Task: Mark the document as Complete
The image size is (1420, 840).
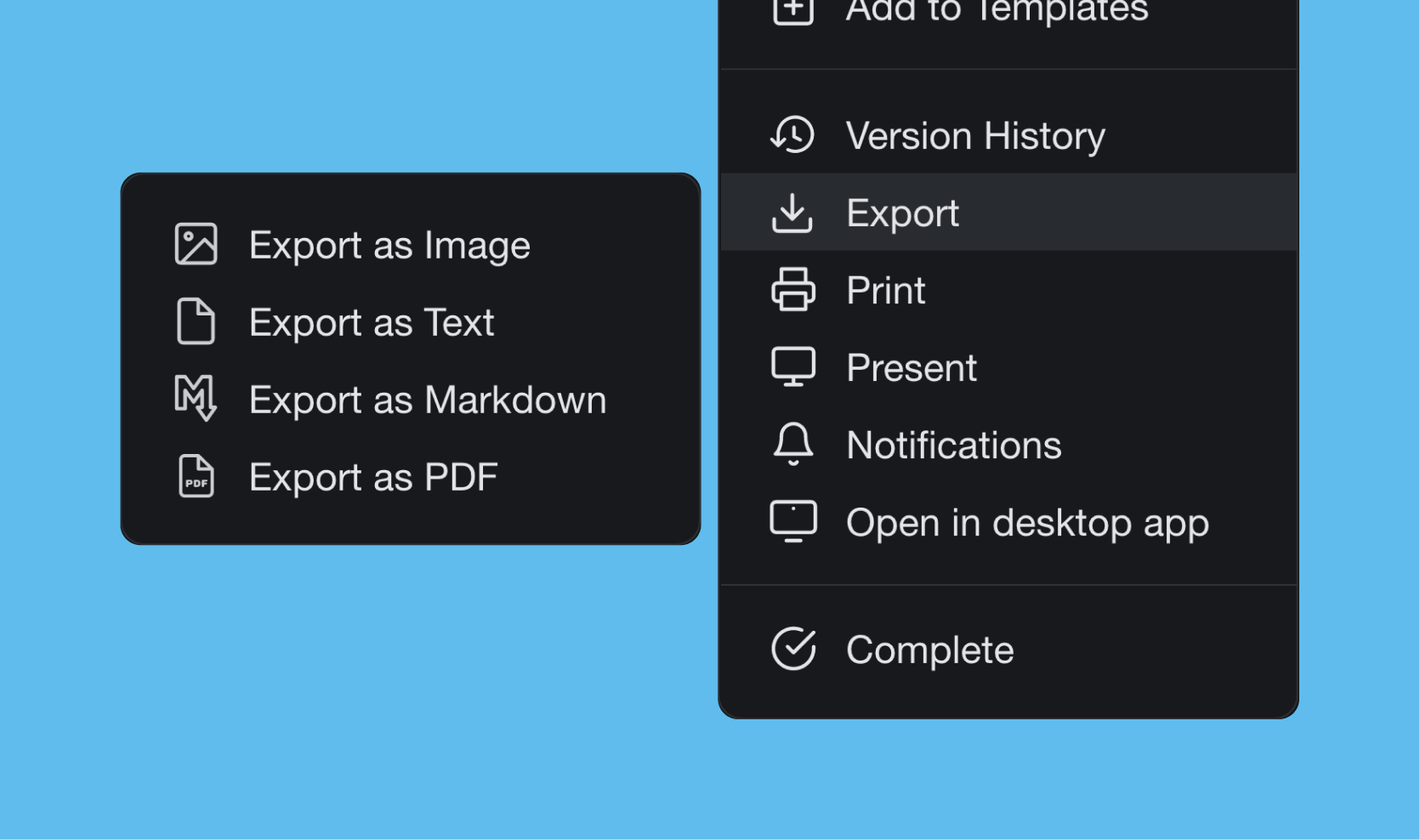Action: [929, 649]
